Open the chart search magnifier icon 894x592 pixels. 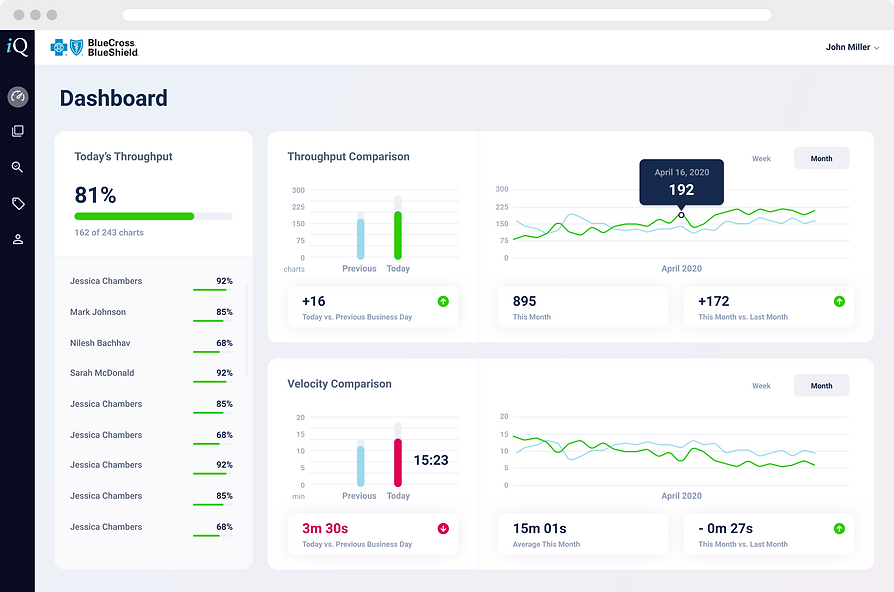pos(17,167)
